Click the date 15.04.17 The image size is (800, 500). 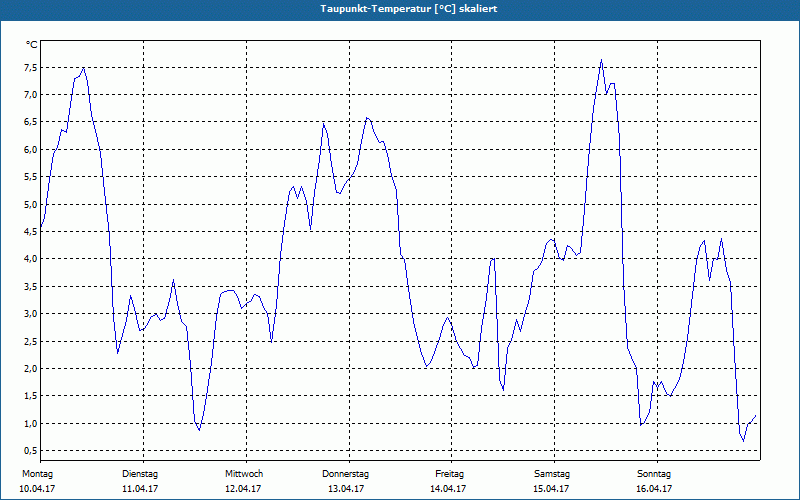pyautogui.click(x=551, y=489)
